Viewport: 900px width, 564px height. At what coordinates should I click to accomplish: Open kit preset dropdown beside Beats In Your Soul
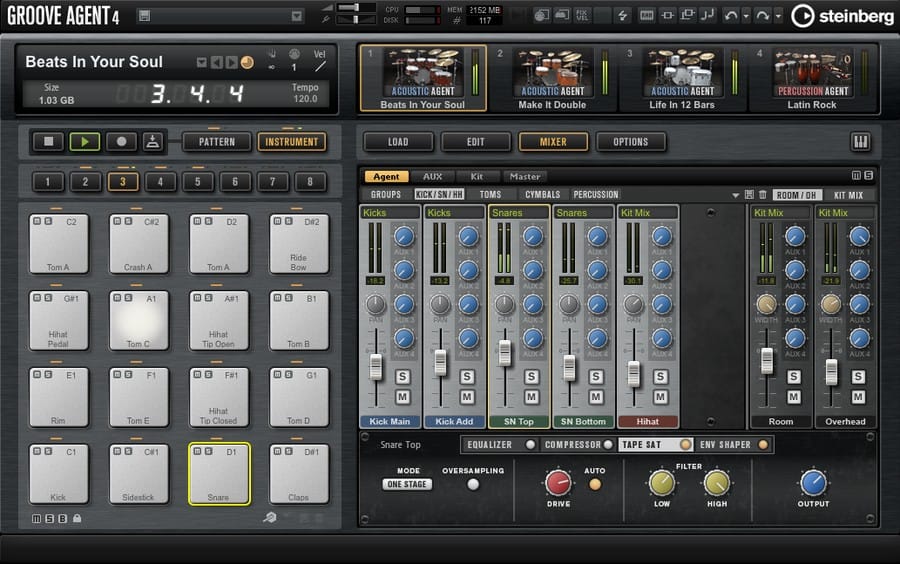(201, 62)
